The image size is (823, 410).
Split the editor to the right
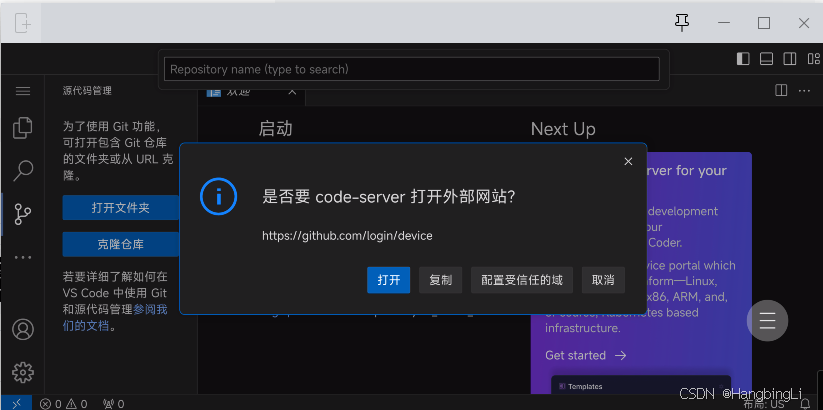pos(781,91)
